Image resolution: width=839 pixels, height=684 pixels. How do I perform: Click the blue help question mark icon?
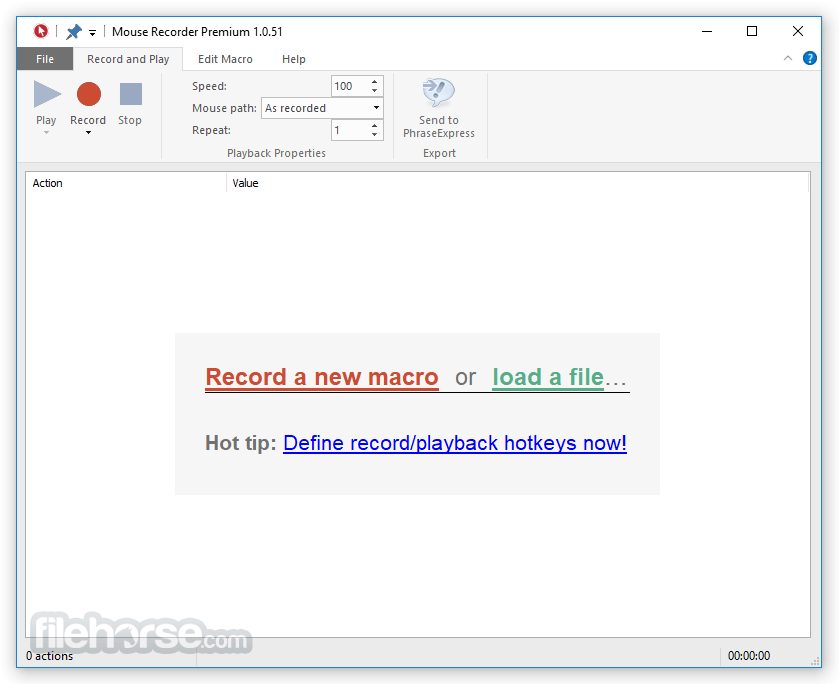coord(810,58)
